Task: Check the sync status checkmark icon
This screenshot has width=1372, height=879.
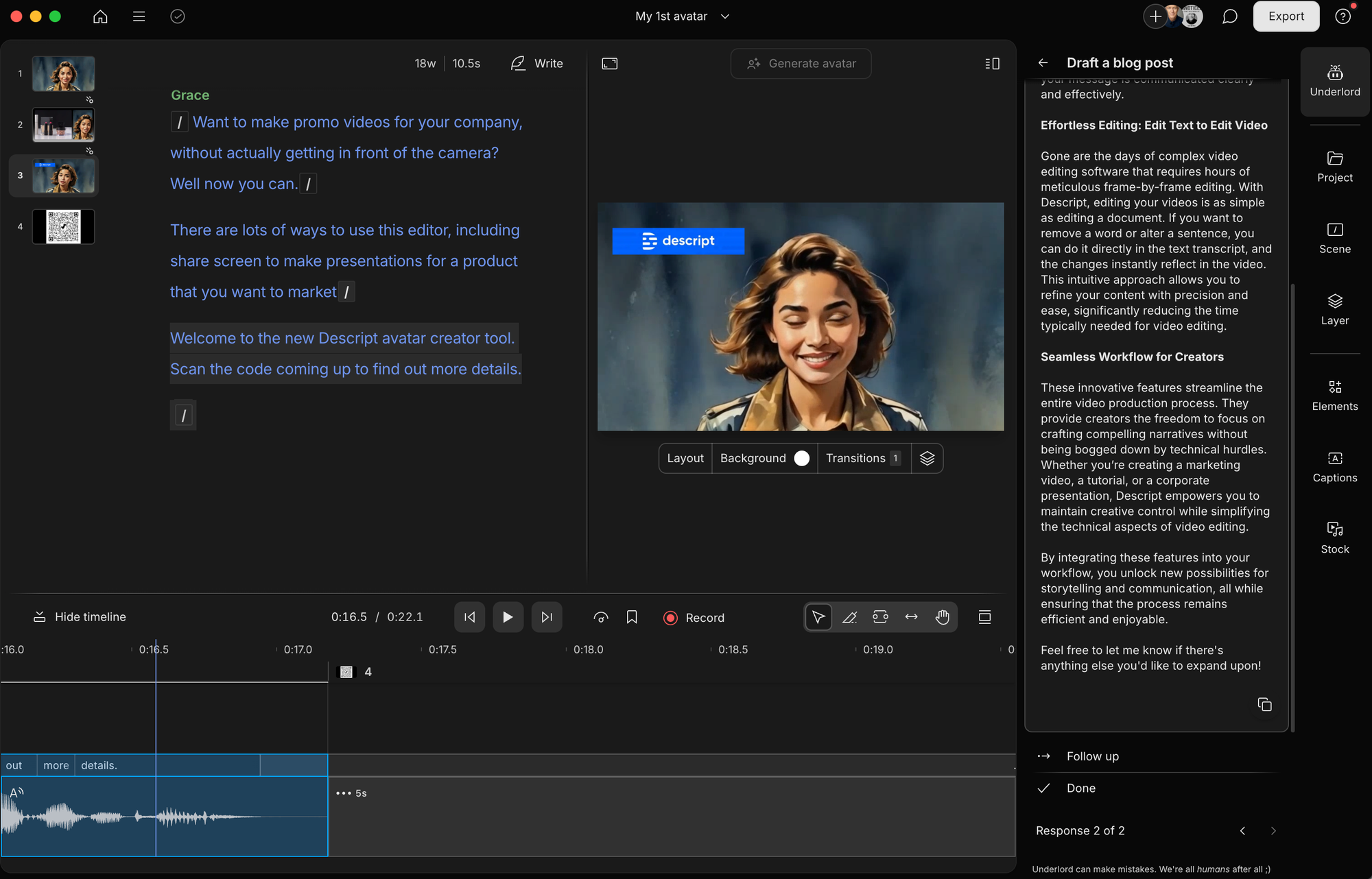Action: point(178,16)
